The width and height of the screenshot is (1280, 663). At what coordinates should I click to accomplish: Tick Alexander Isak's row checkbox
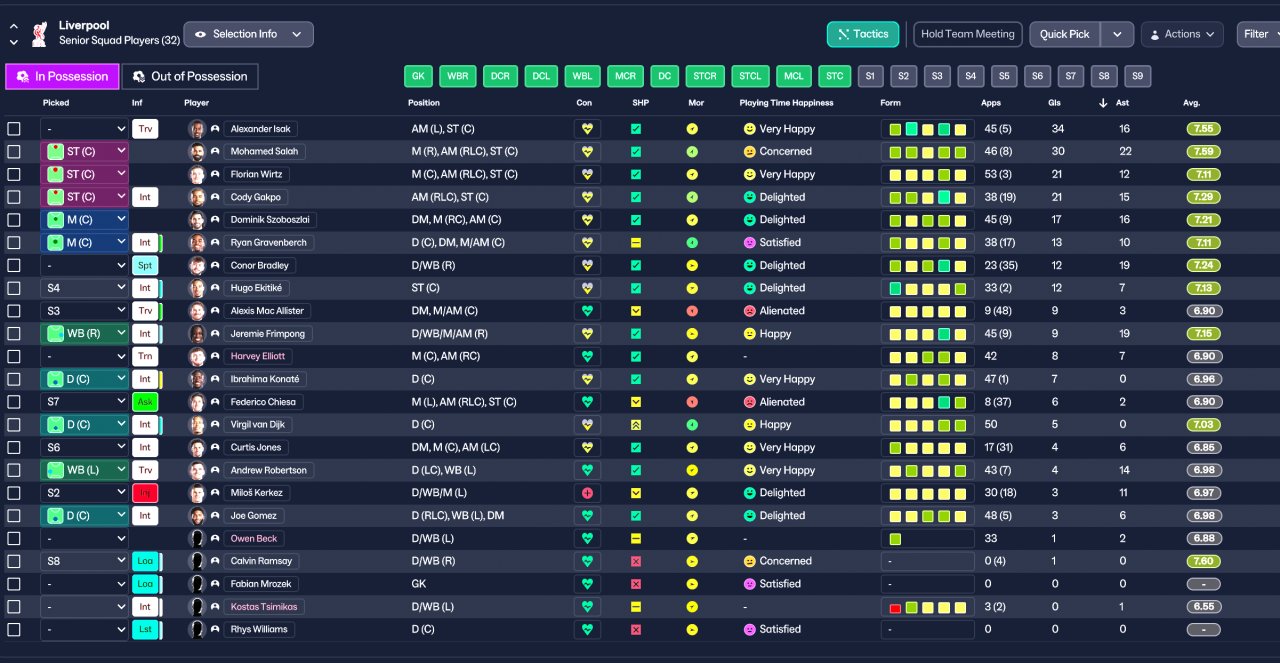tap(14, 129)
